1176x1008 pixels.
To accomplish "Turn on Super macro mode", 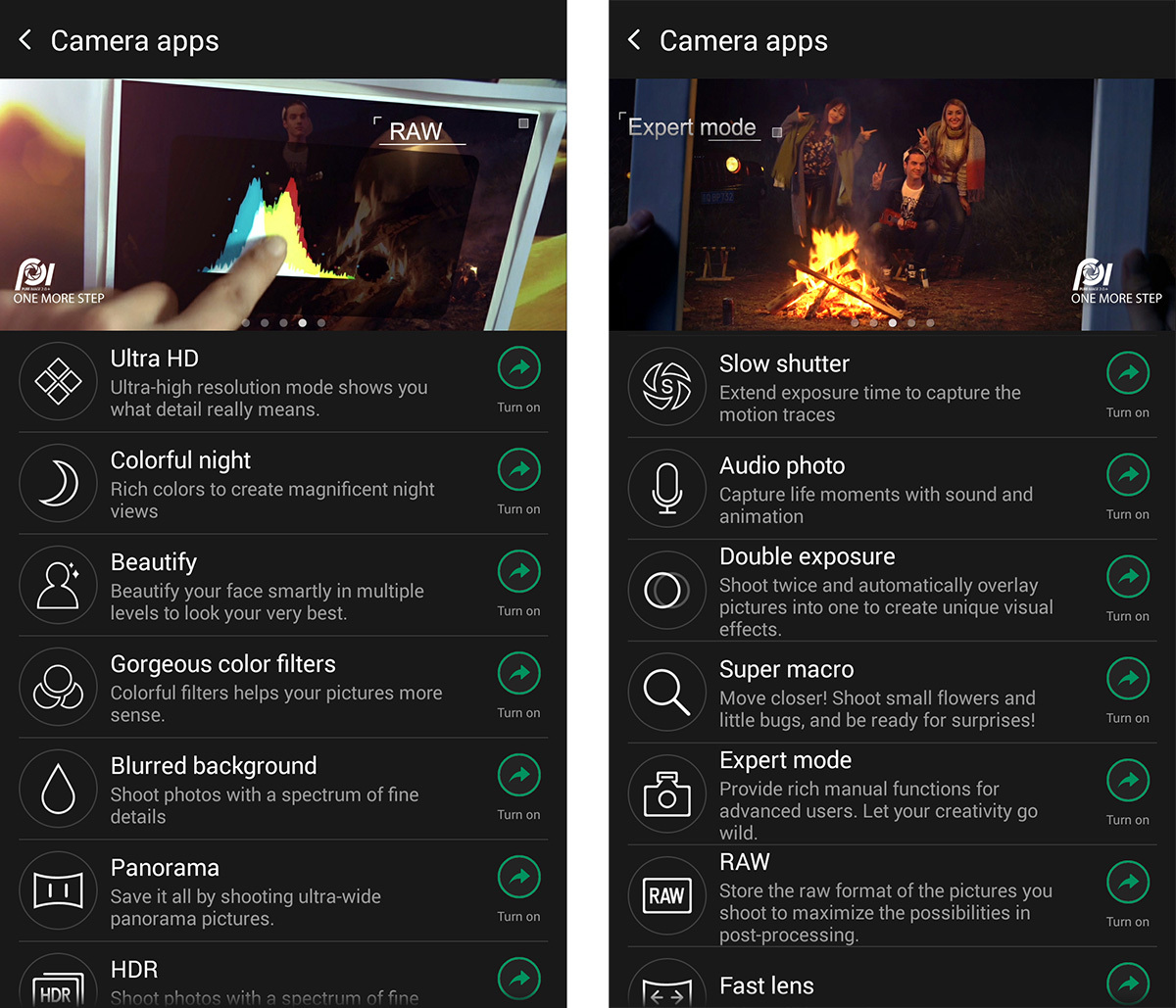I will coord(1128,679).
